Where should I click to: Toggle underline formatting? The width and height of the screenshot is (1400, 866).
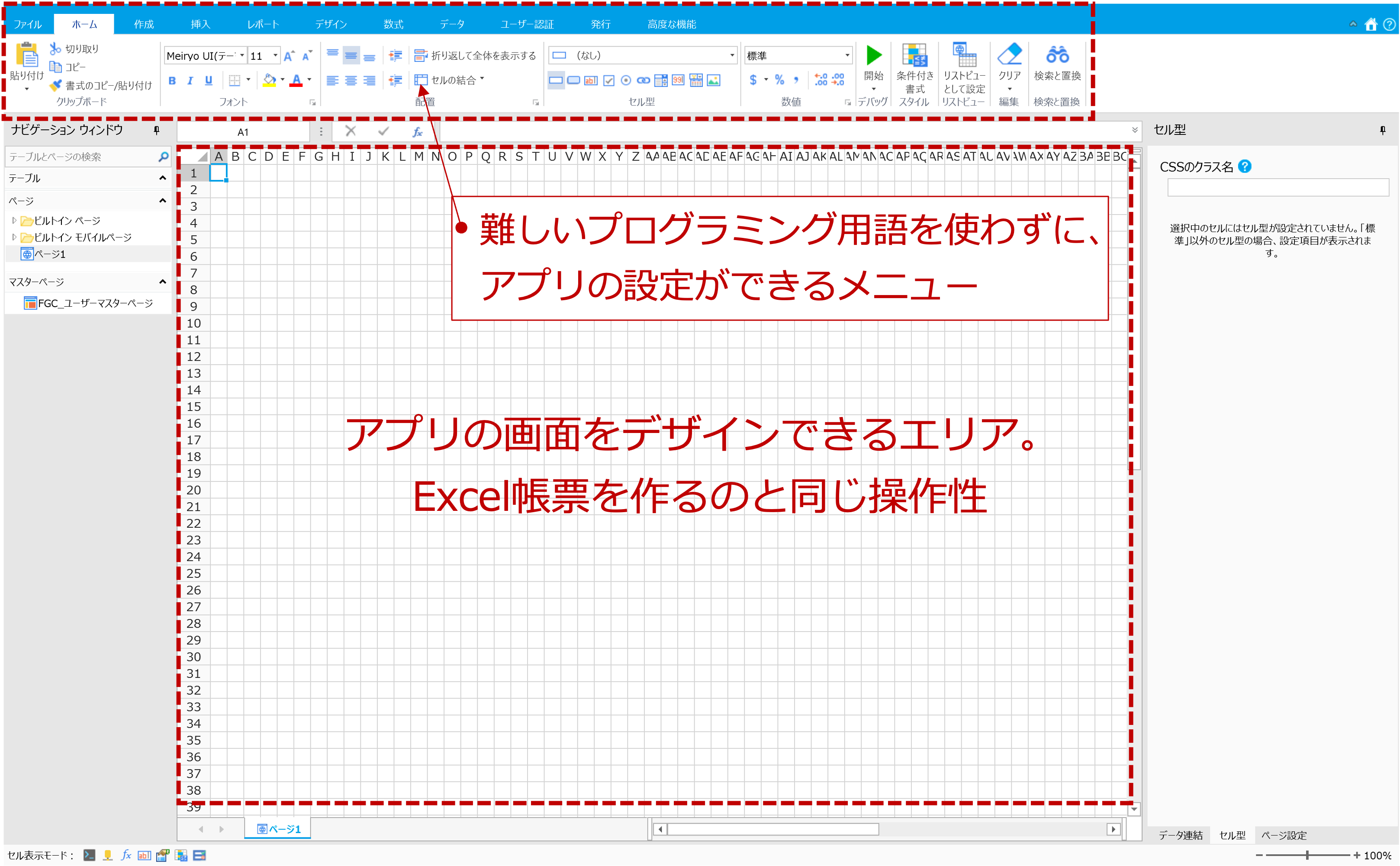click(209, 82)
